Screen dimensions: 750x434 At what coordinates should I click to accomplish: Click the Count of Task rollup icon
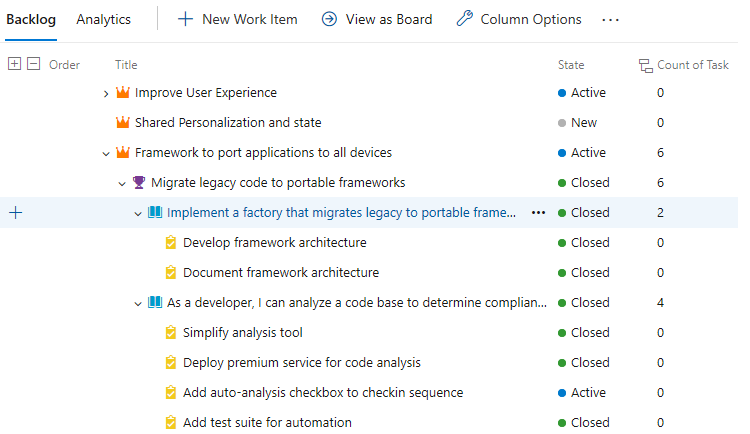[646, 66]
